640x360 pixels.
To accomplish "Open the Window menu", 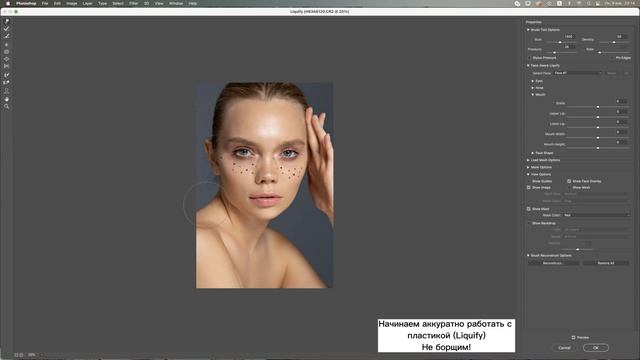I will [x=176, y=3].
